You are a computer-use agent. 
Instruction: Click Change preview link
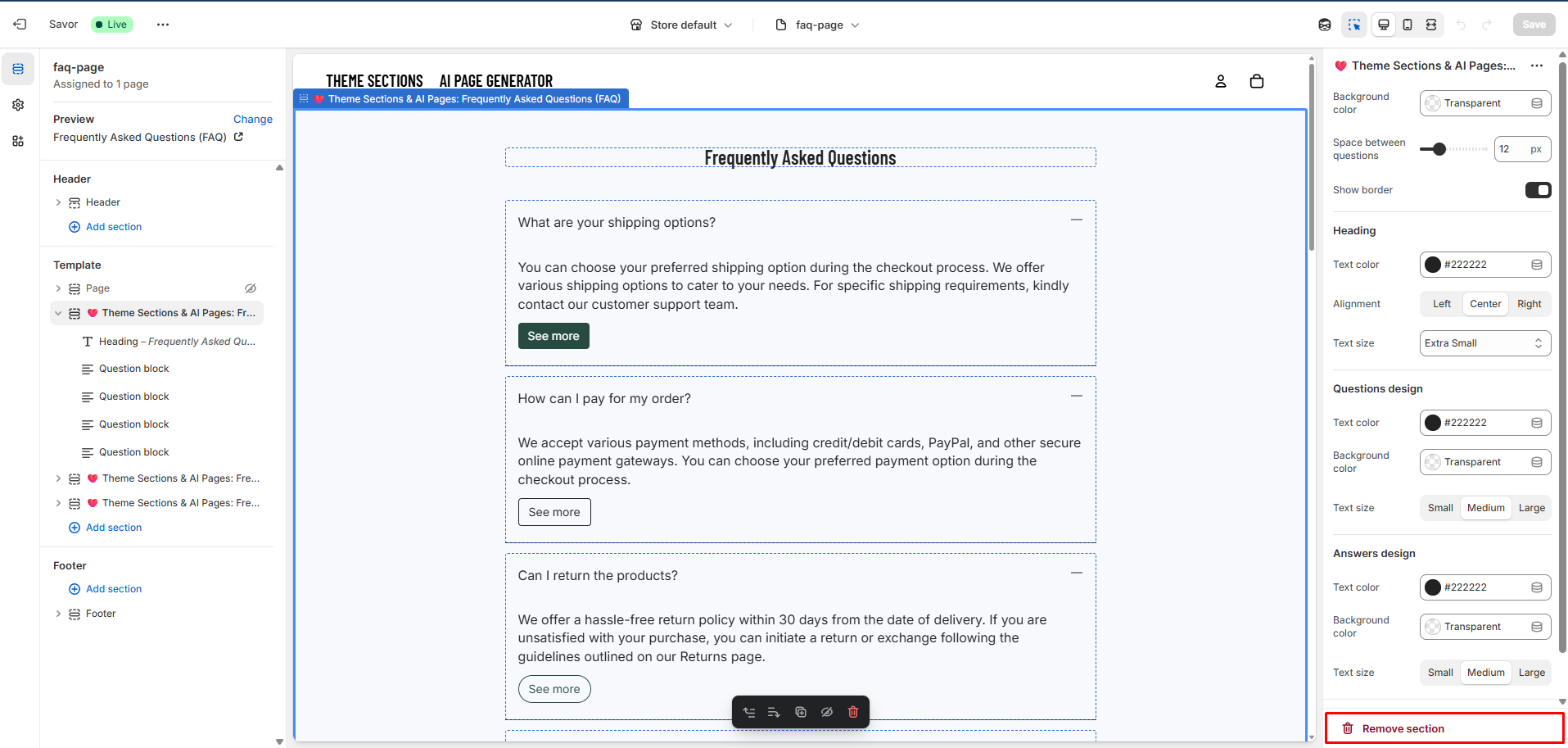tap(253, 119)
